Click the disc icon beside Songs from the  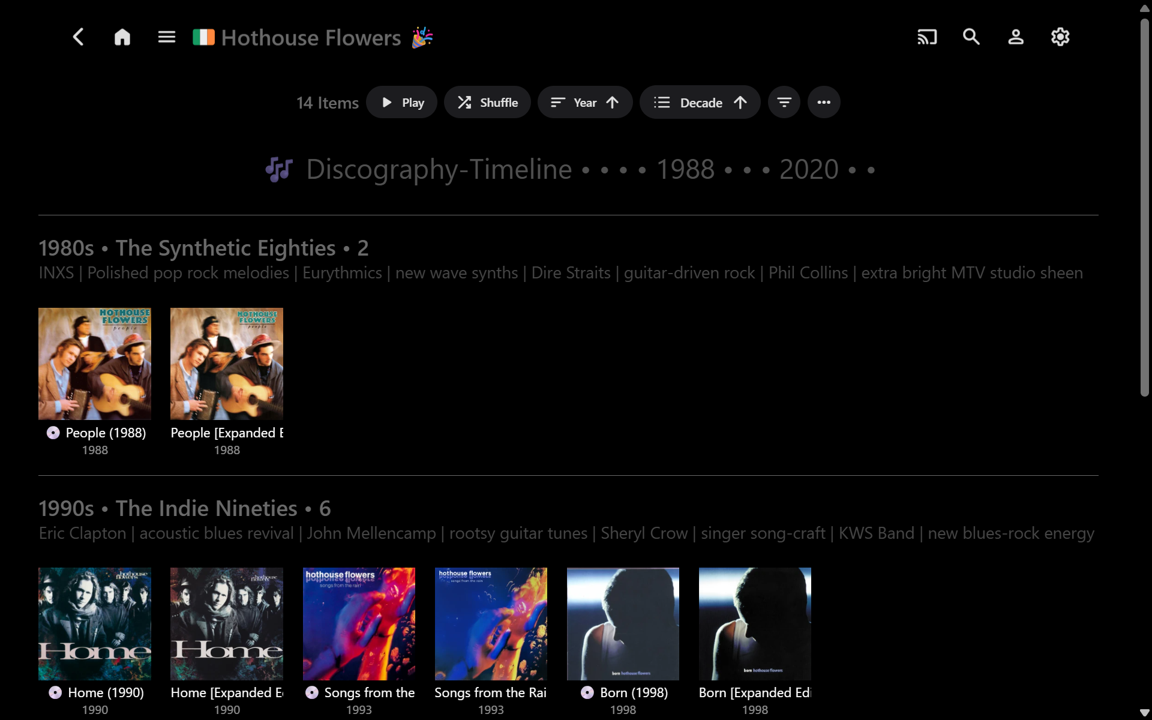point(312,692)
